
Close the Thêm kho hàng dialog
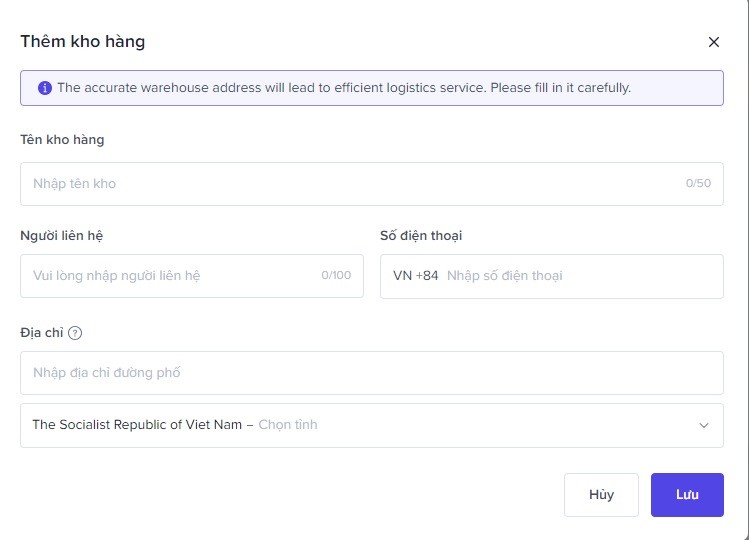713,42
